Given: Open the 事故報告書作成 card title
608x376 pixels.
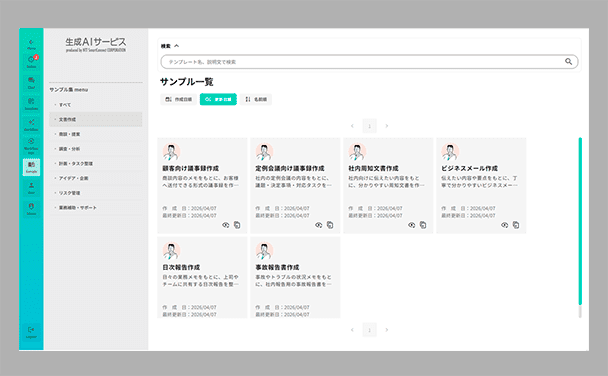Looking at the screenshot, I should tap(277, 267).
